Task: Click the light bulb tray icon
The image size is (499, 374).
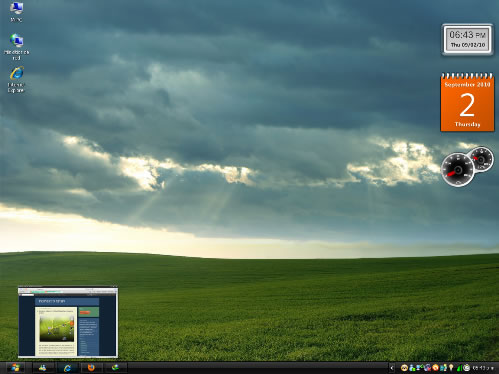Action: pos(451,367)
